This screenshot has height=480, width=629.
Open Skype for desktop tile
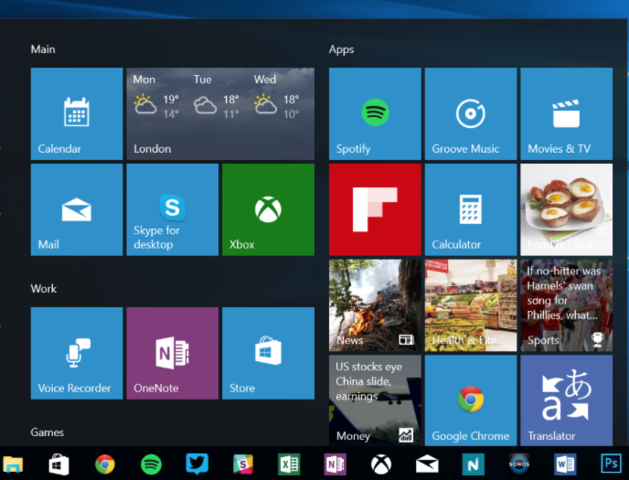[172, 209]
